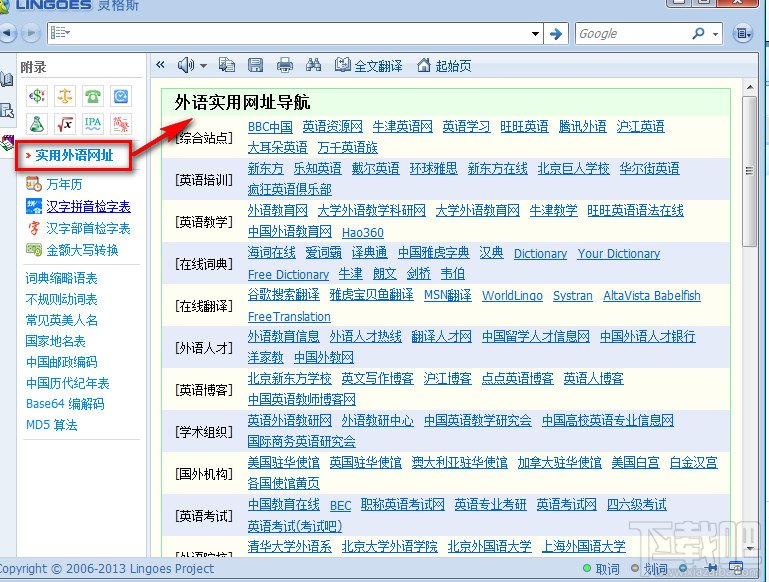769x582 pixels.
Task: Open the main menu icon at top right
Action: (743, 33)
